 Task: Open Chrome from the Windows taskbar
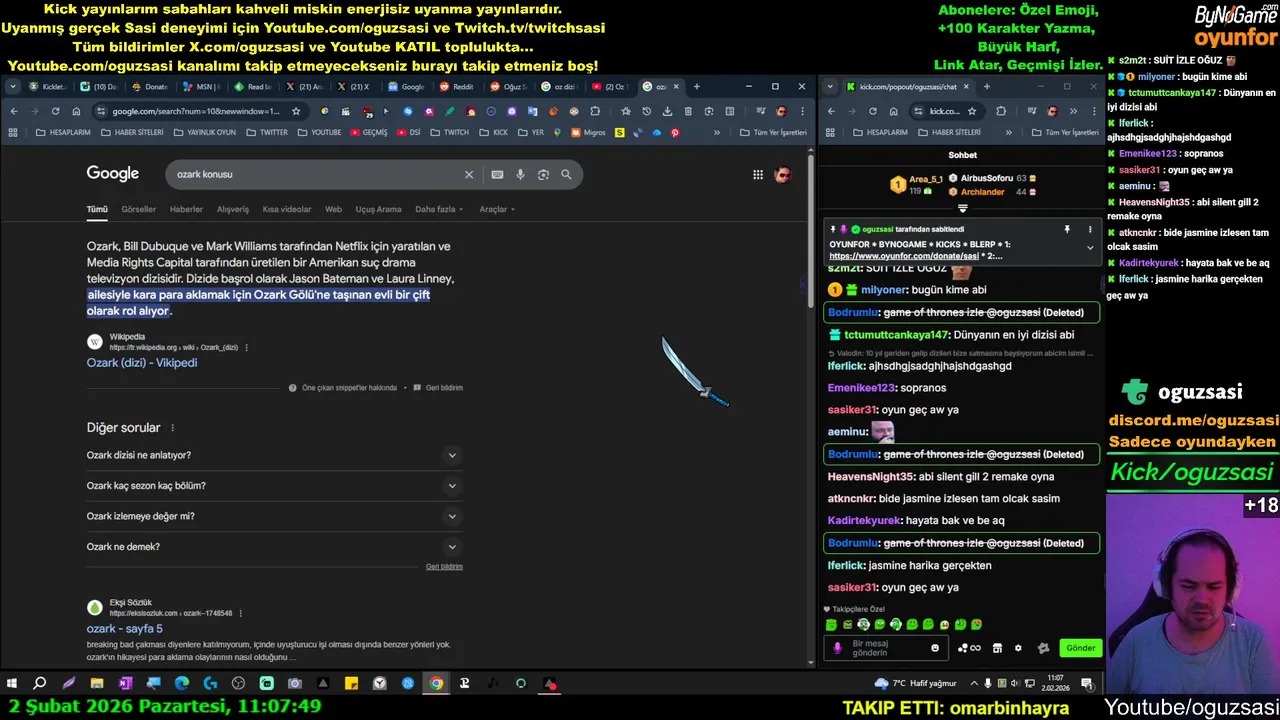click(436, 684)
